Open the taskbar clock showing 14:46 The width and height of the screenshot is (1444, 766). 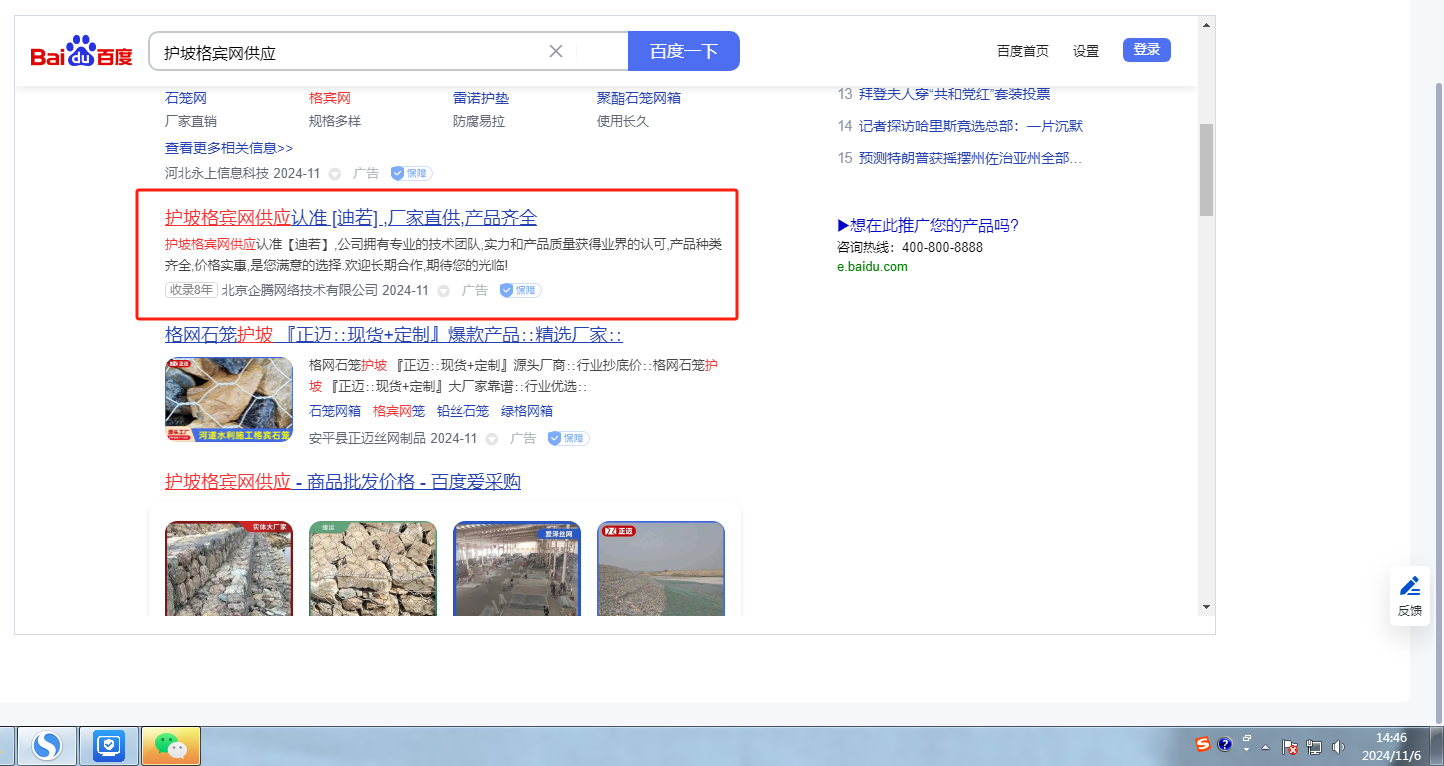tap(1391, 746)
